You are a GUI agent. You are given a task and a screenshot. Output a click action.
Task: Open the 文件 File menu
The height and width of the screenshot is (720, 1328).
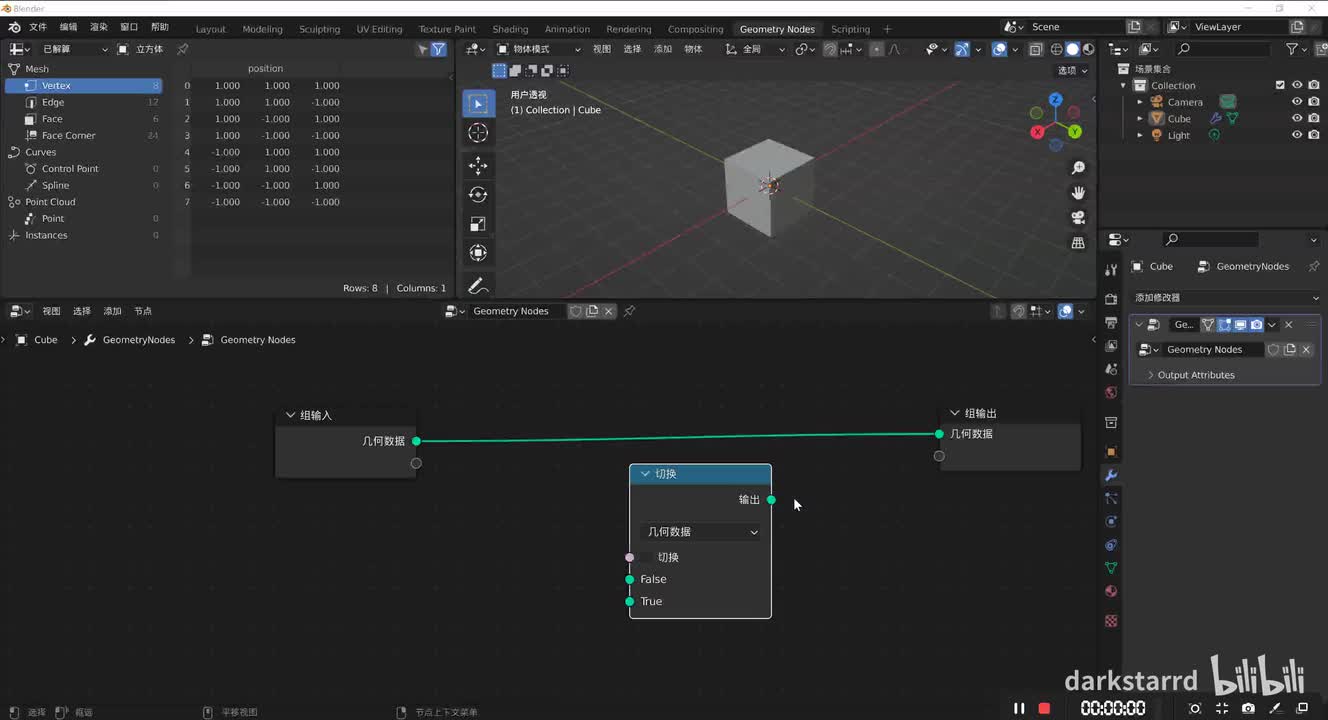38,27
